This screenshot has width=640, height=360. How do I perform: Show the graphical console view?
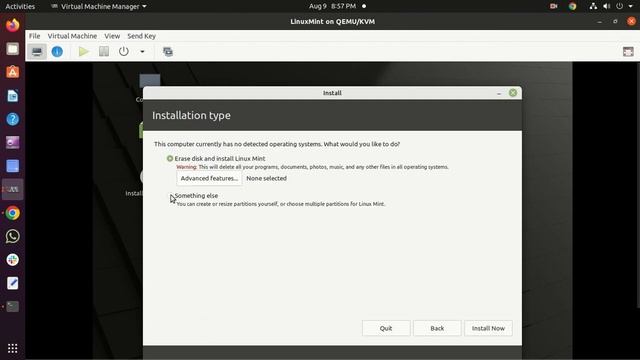pos(37,51)
